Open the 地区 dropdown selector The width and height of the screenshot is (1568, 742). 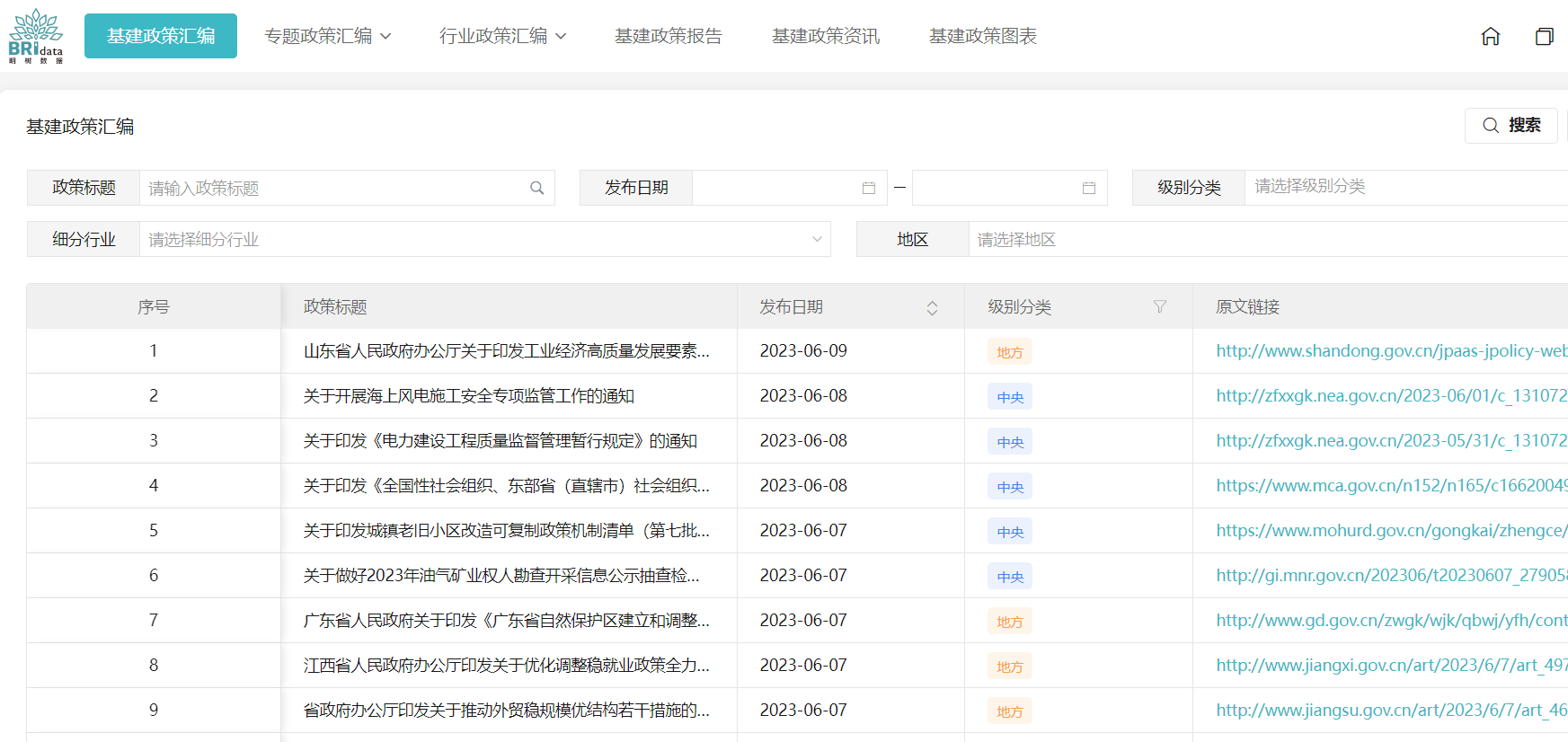coord(1268,239)
